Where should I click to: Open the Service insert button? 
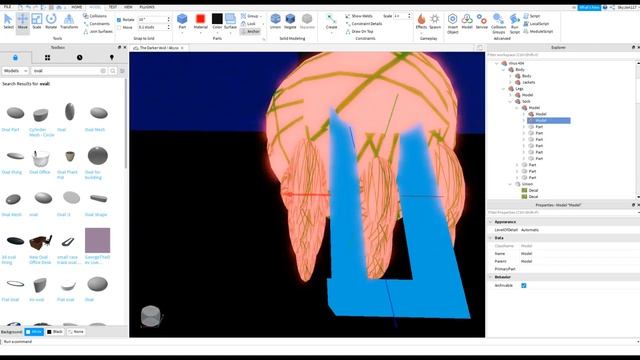point(482,21)
